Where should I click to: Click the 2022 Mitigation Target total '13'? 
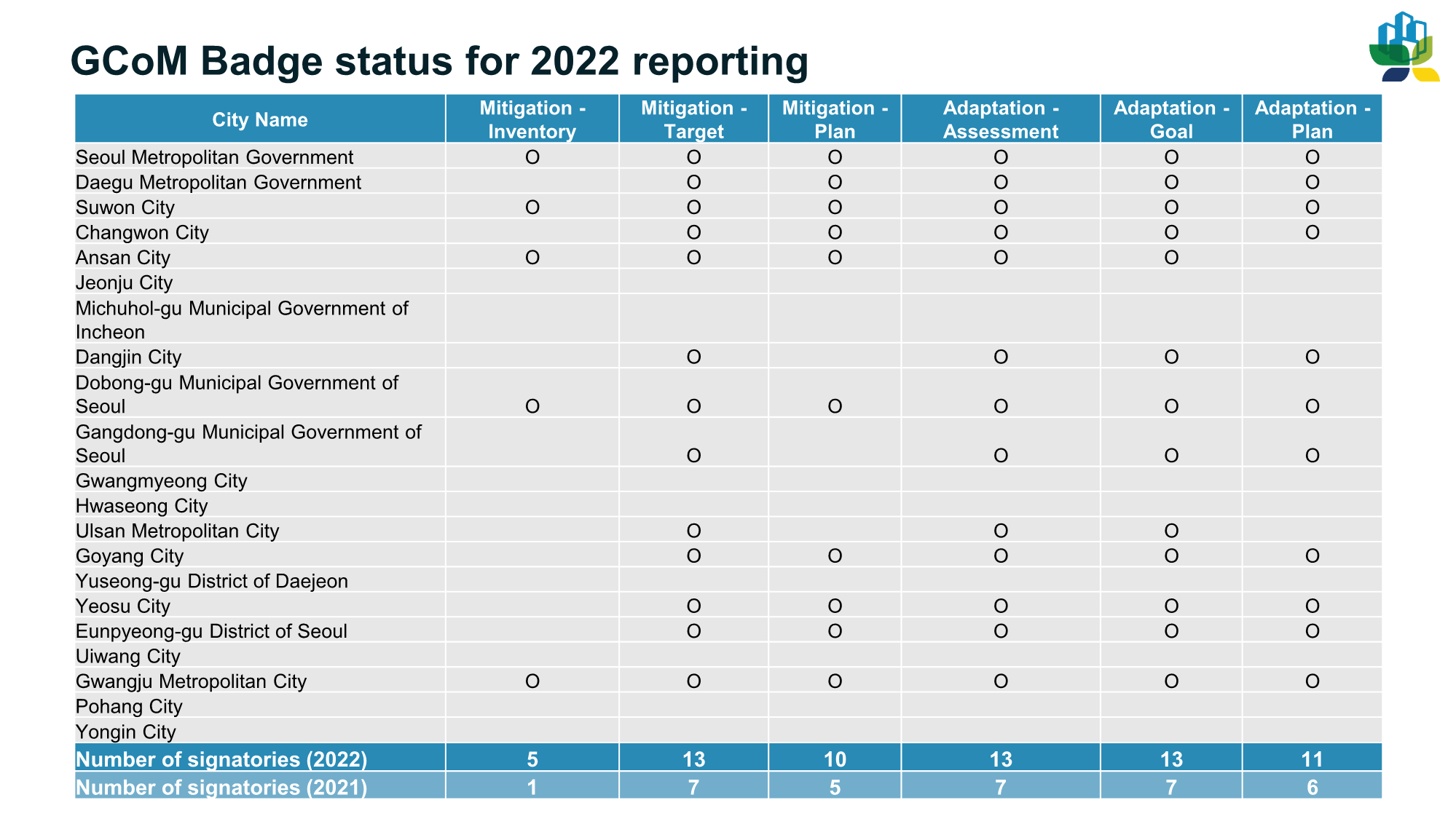pyautogui.click(x=694, y=759)
